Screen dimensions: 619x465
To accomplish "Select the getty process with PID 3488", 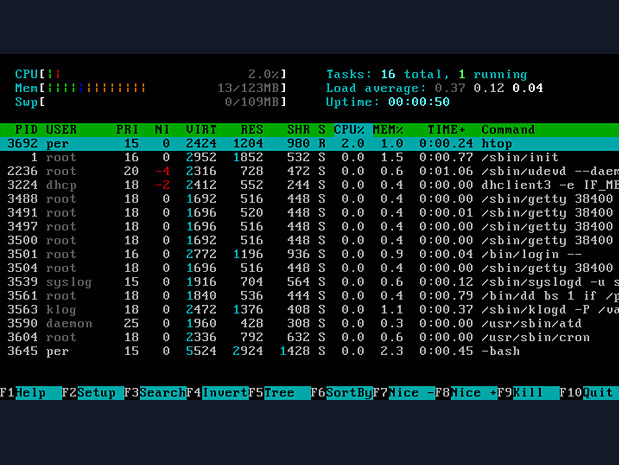I will click(x=310, y=199).
